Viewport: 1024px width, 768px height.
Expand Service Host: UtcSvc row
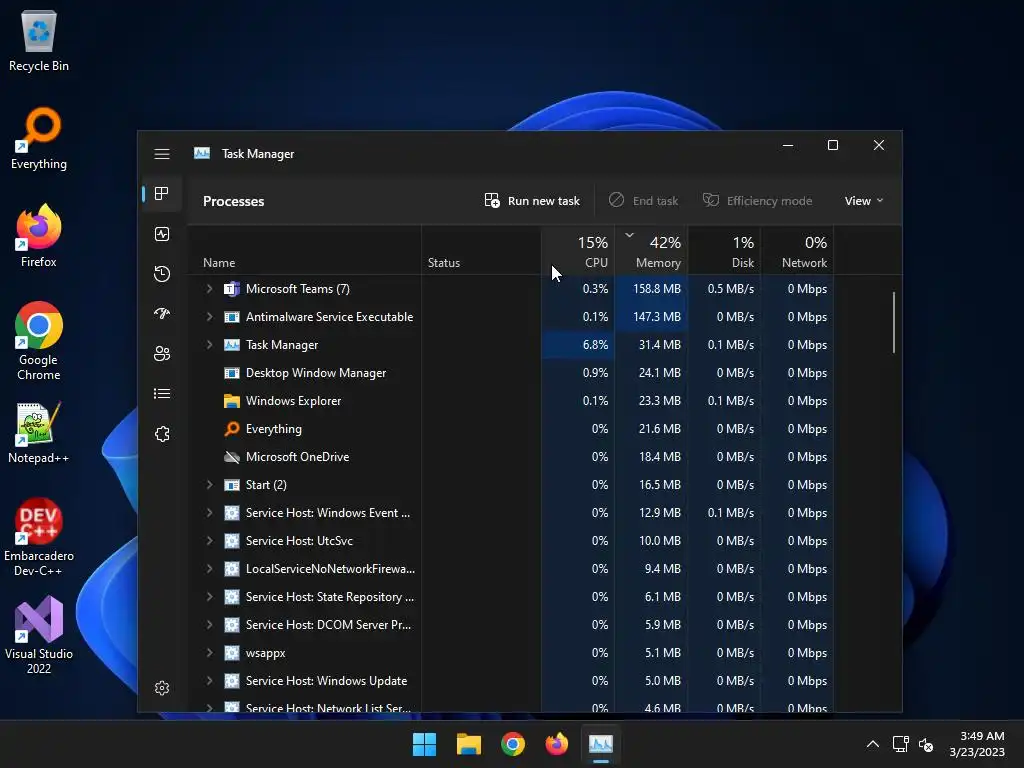[x=209, y=541]
